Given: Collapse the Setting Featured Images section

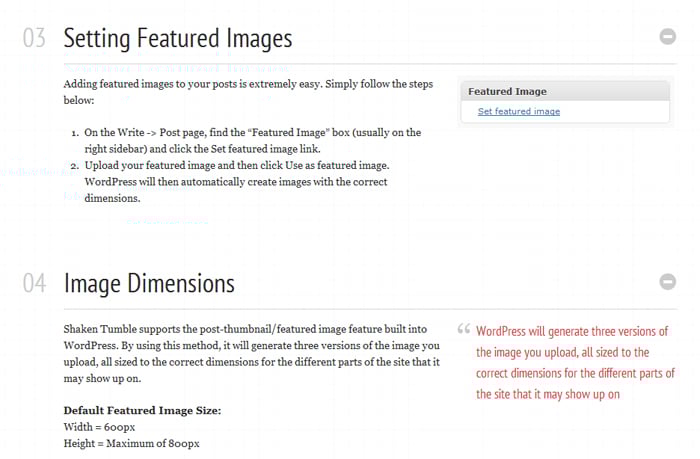Looking at the screenshot, I should coord(668,37).
